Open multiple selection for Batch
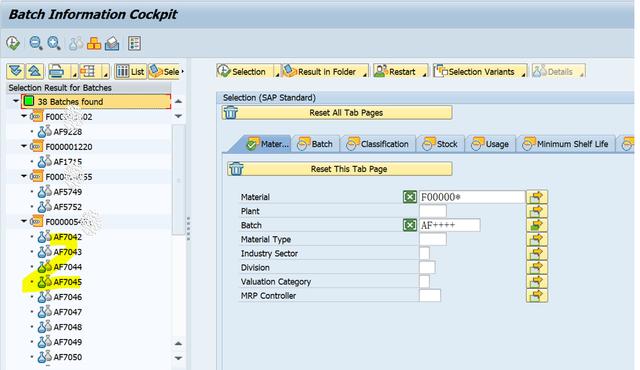640x370 pixels. click(537, 225)
